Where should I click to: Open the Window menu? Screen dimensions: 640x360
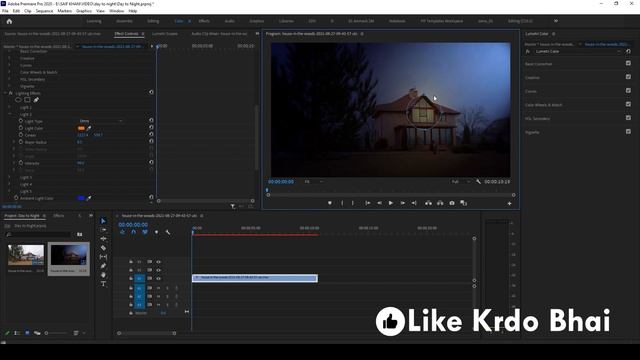point(116,11)
